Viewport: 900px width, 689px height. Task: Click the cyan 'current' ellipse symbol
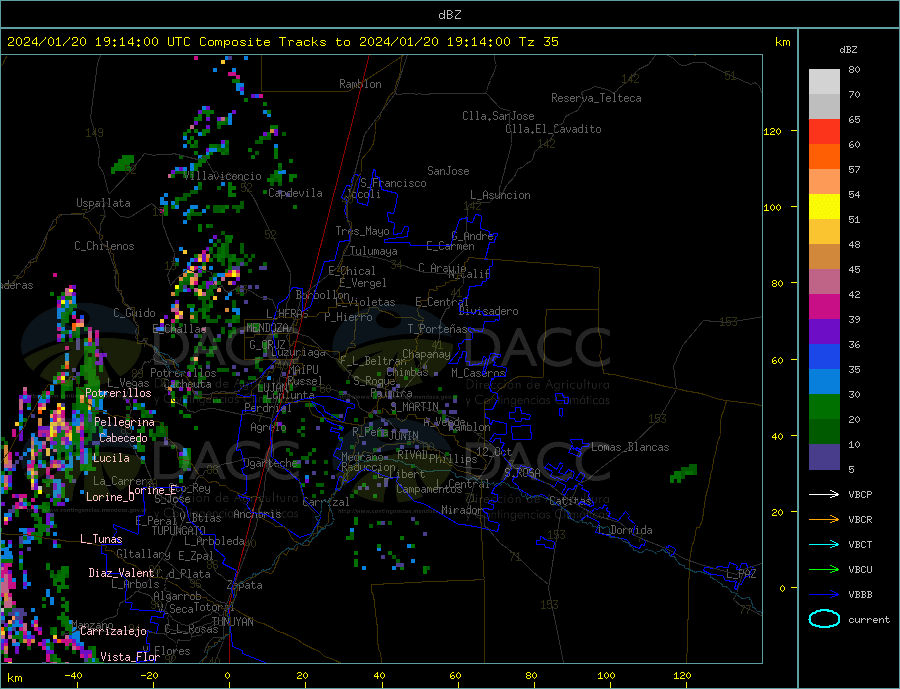(824, 619)
